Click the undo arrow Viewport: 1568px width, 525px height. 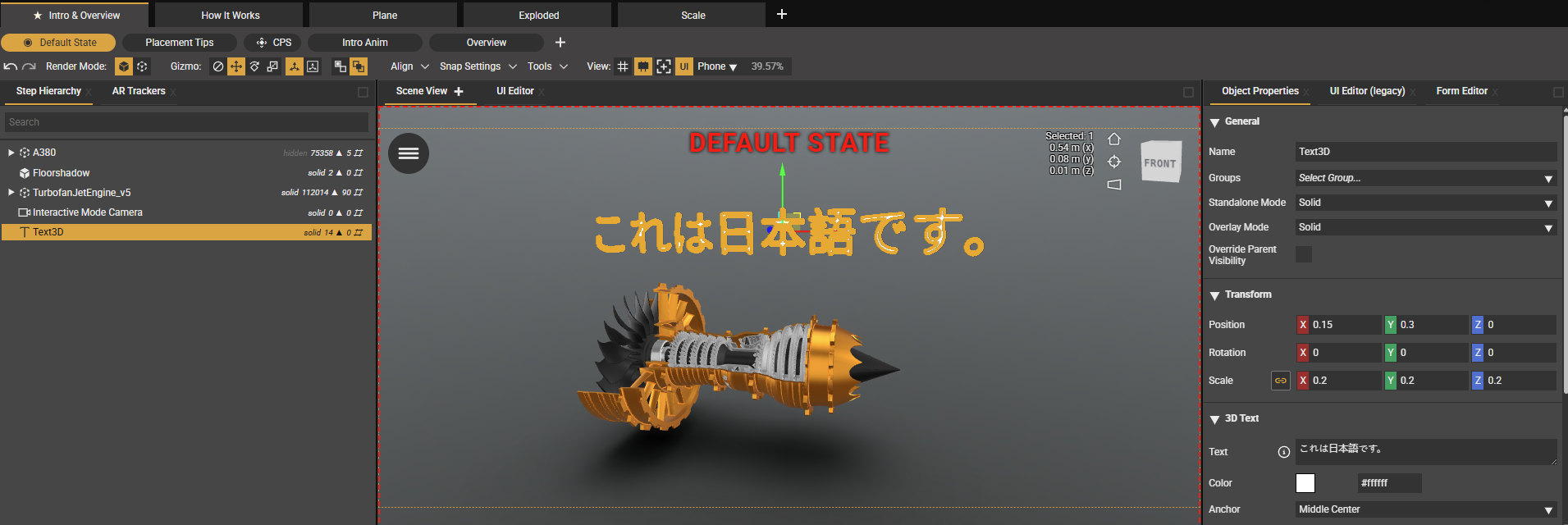[10, 66]
